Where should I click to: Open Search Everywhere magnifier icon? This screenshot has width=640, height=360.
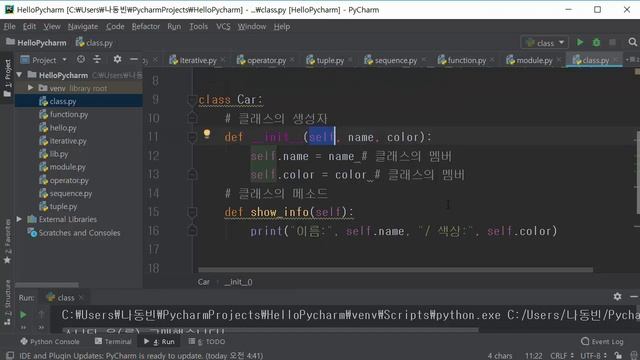[x=633, y=42]
